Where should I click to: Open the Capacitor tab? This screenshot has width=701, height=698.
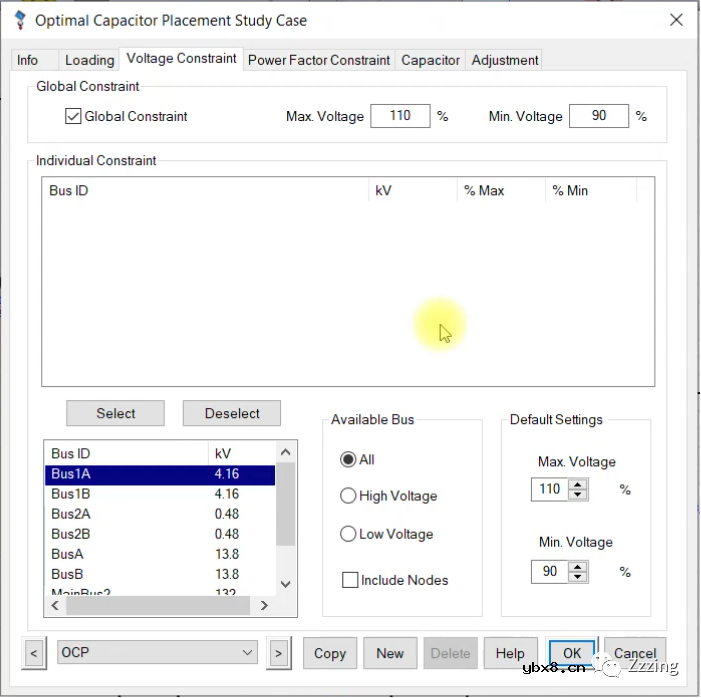(430, 60)
